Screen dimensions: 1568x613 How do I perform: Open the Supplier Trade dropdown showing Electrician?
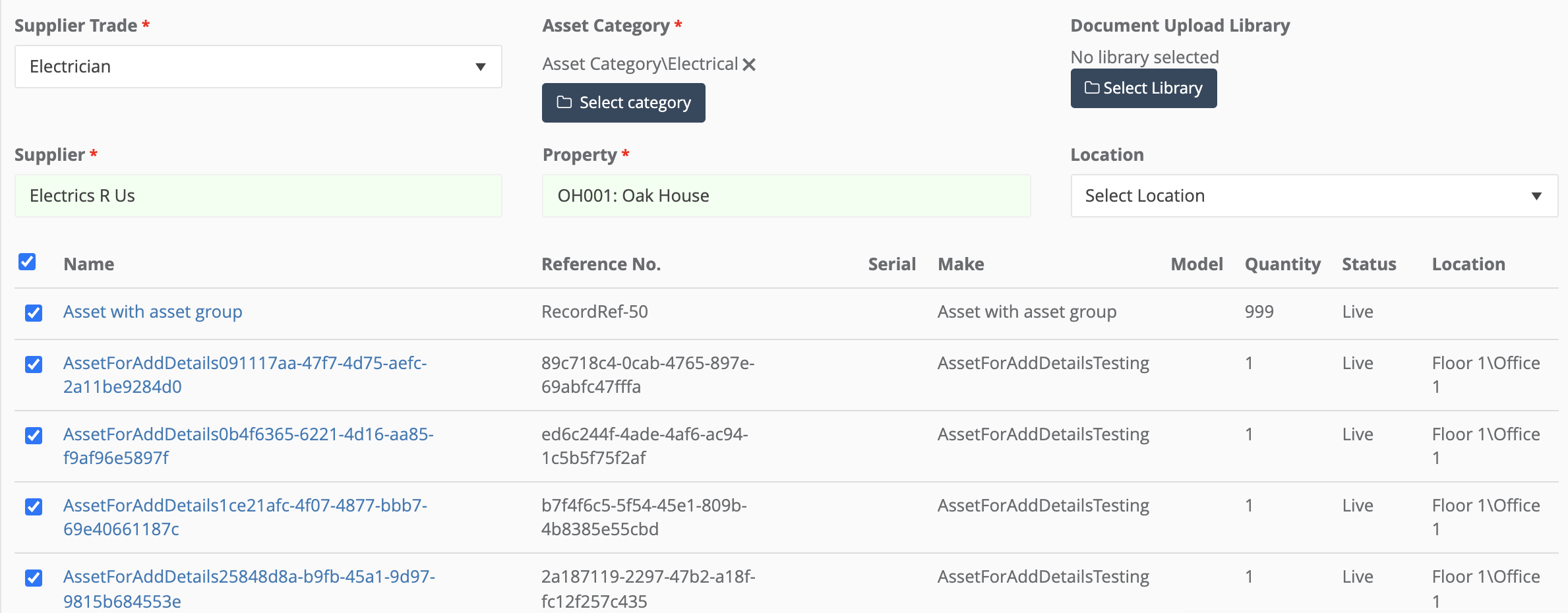tap(258, 67)
